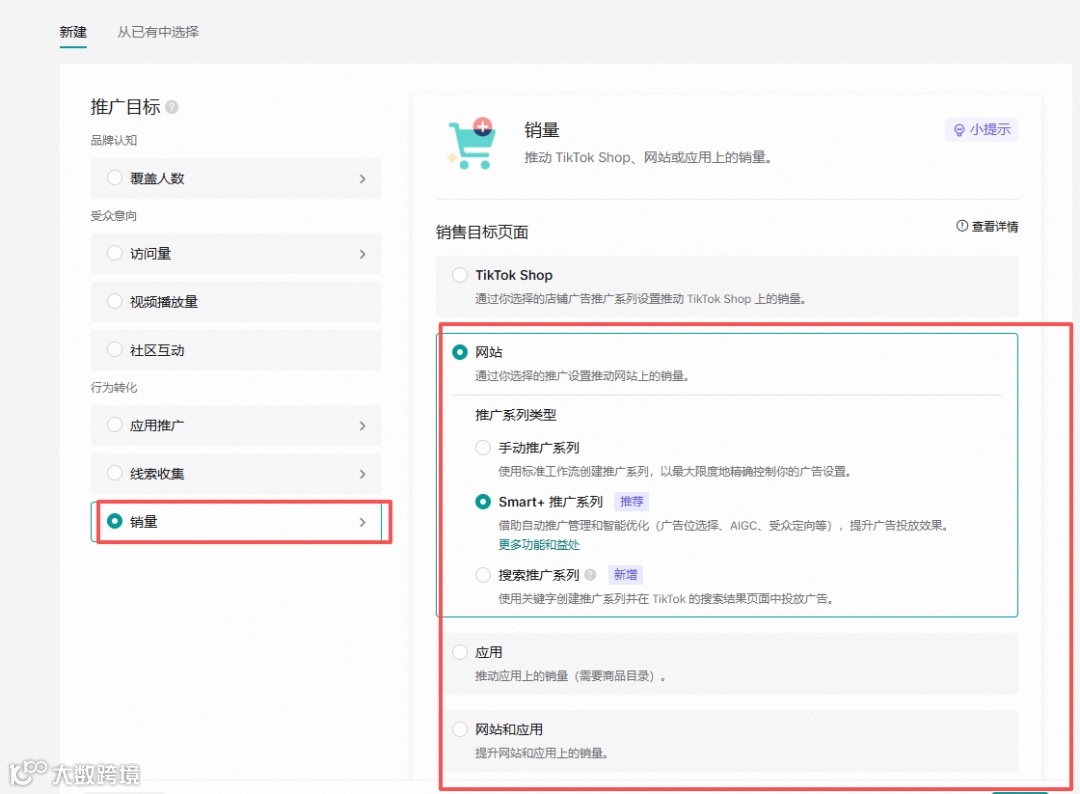Viewport: 1080px width, 794px height.
Task: Click the 销售目标页面 heading
Action: point(482,233)
